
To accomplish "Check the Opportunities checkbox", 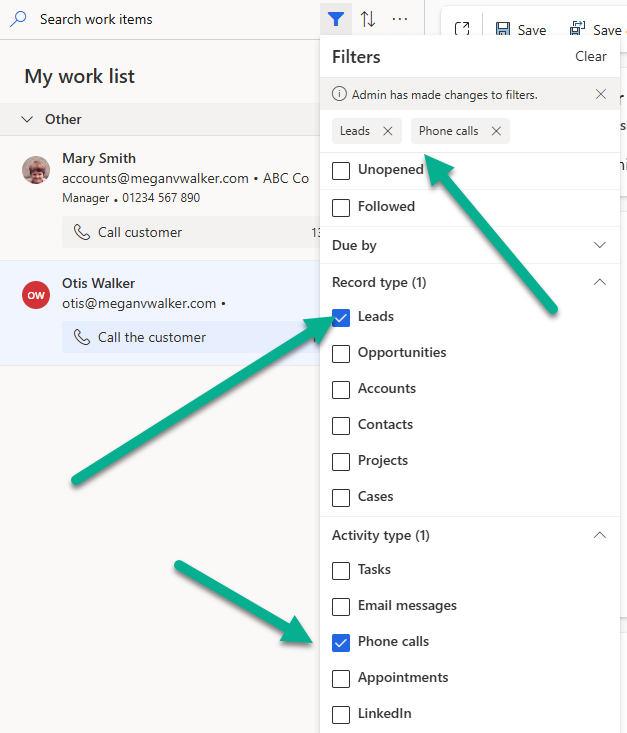I will coord(341,353).
